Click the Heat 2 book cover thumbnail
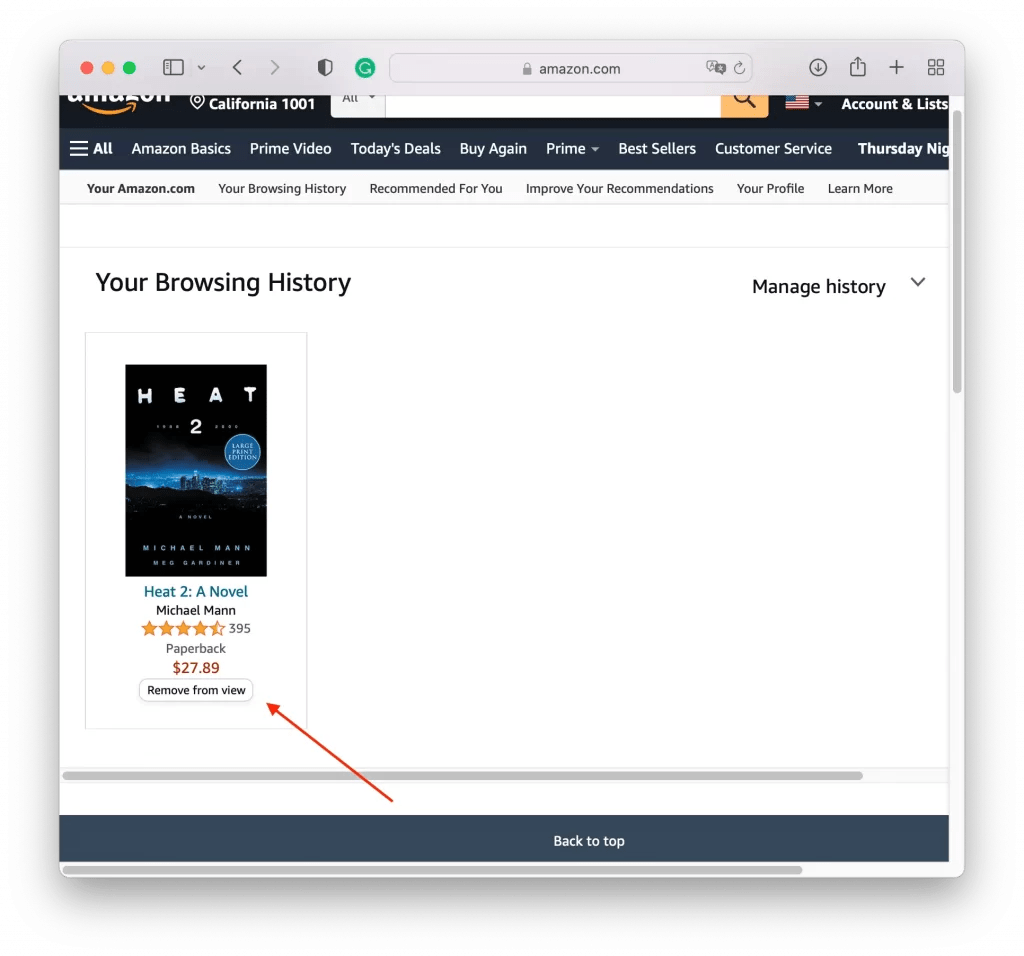 pyautogui.click(x=196, y=470)
